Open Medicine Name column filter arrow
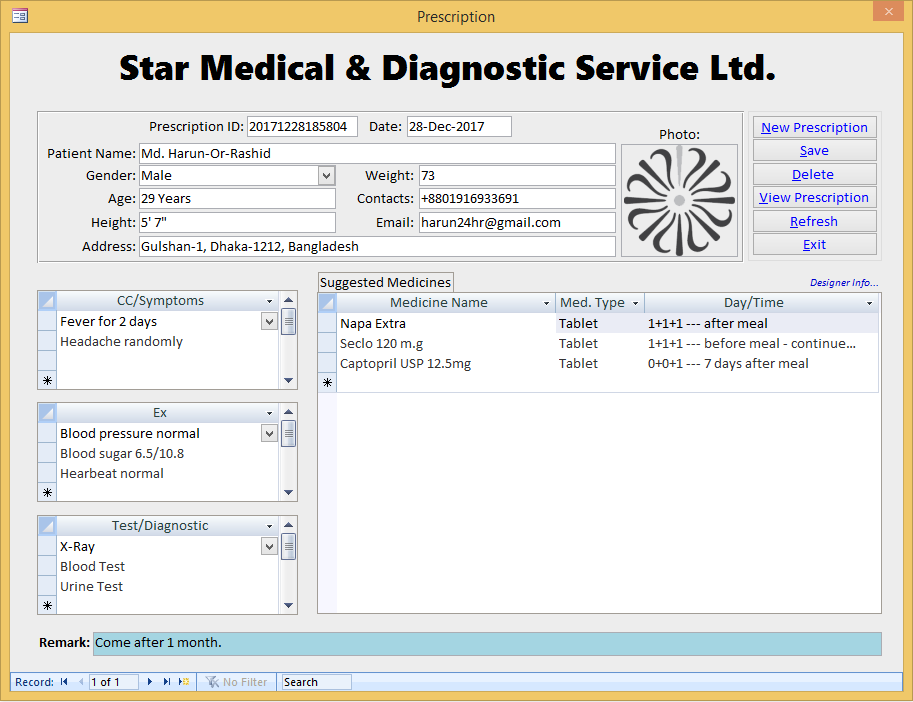 [x=546, y=303]
